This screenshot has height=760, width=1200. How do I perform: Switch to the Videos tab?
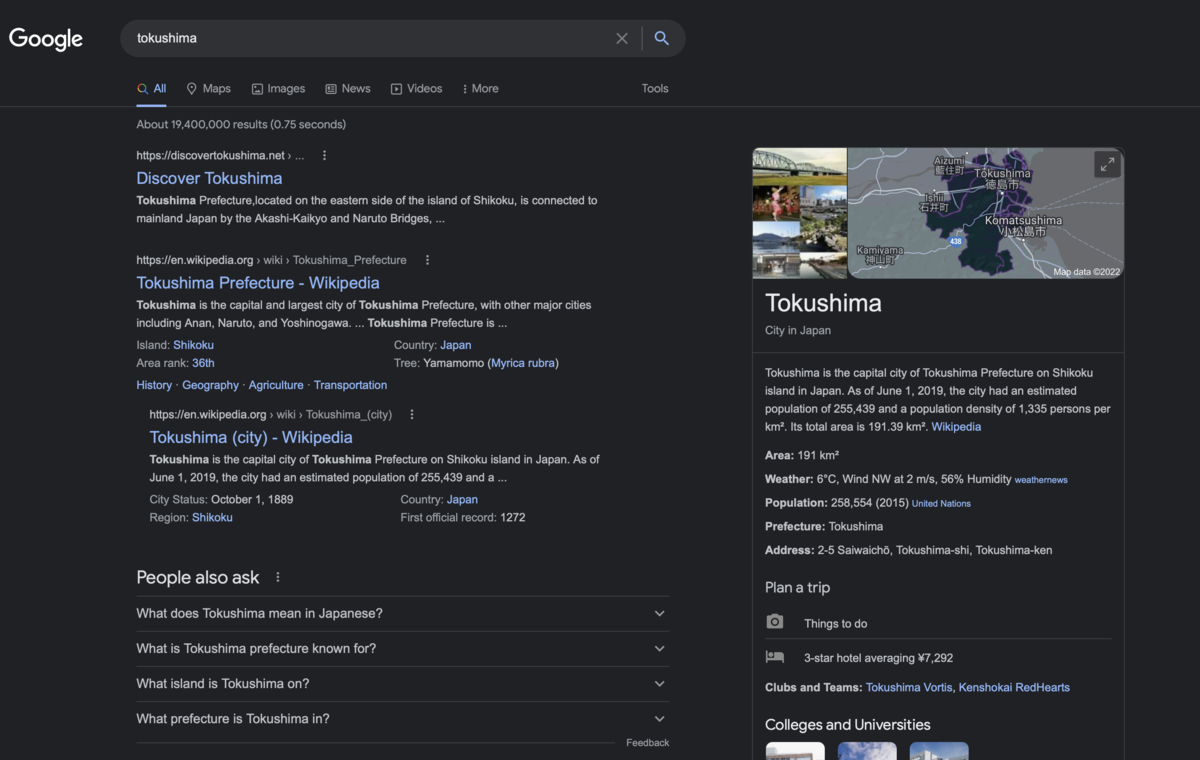click(416, 89)
